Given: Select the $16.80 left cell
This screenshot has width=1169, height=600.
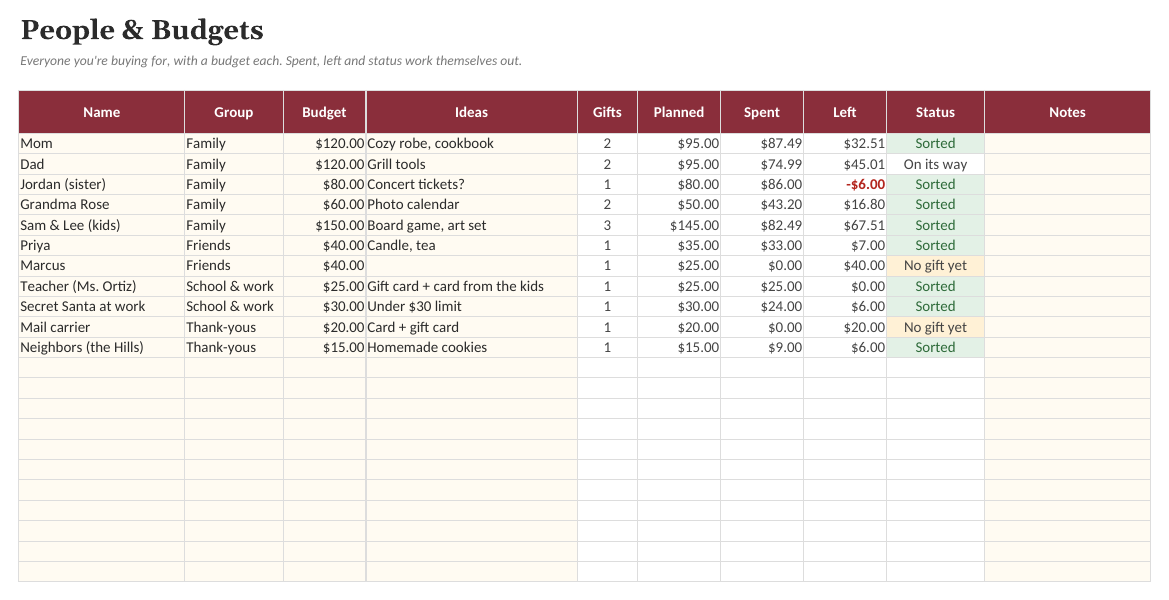Looking at the screenshot, I should (845, 204).
